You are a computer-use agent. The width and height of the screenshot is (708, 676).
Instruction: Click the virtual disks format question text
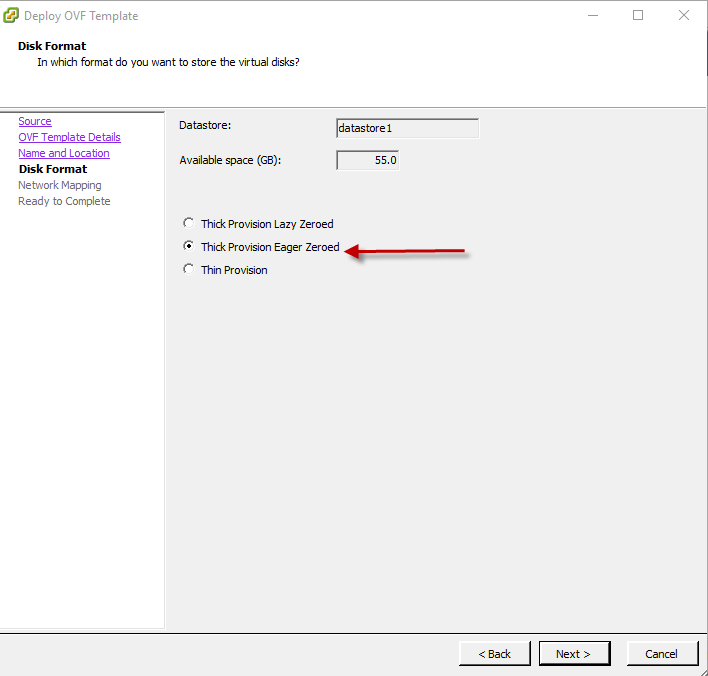tap(168, 62)
